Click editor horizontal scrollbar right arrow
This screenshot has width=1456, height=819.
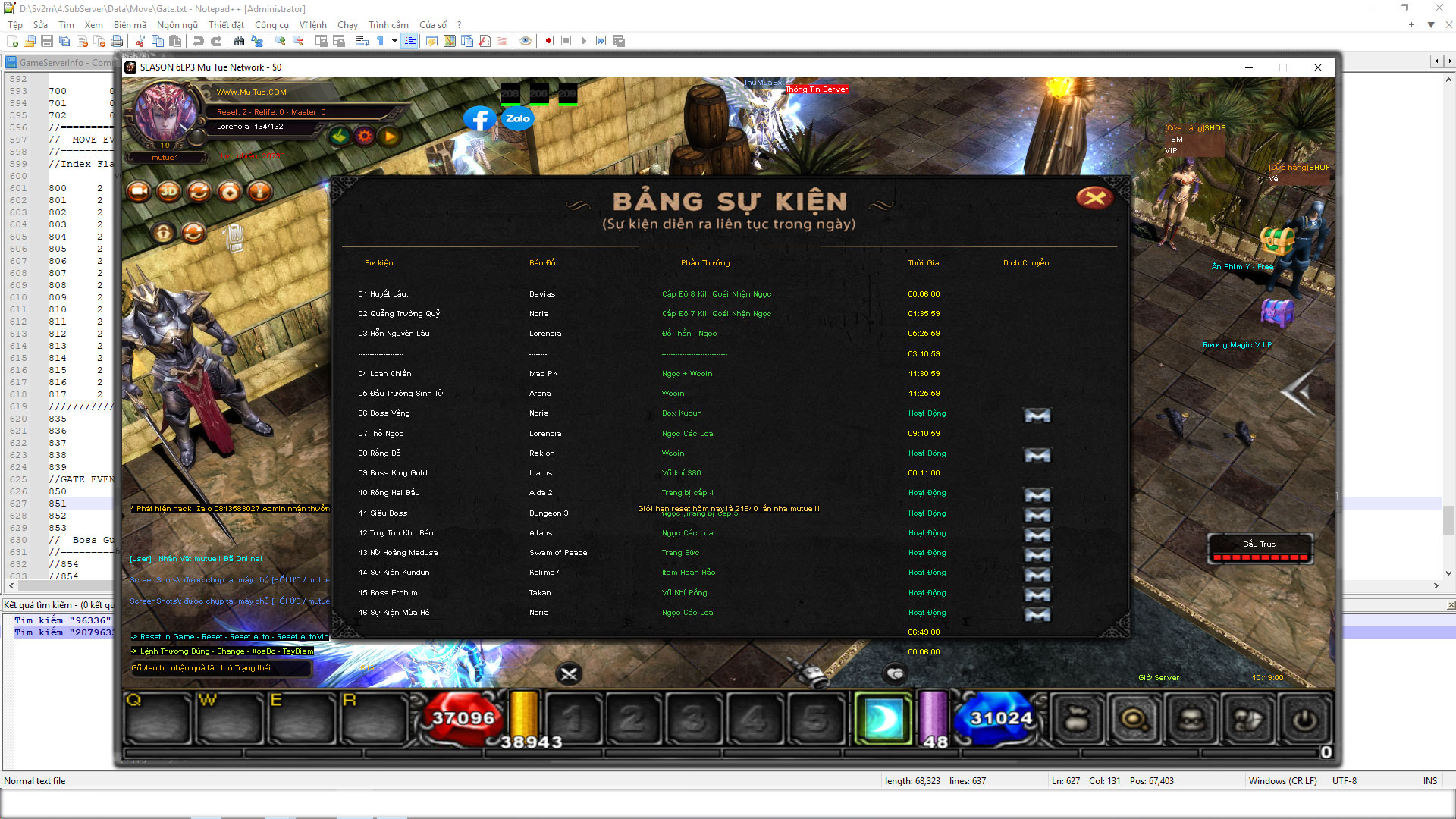point(1436,586)
